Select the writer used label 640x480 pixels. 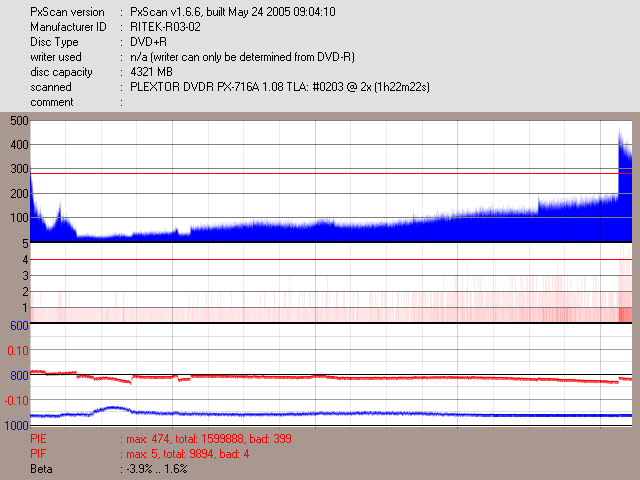[x=56, y=57]
